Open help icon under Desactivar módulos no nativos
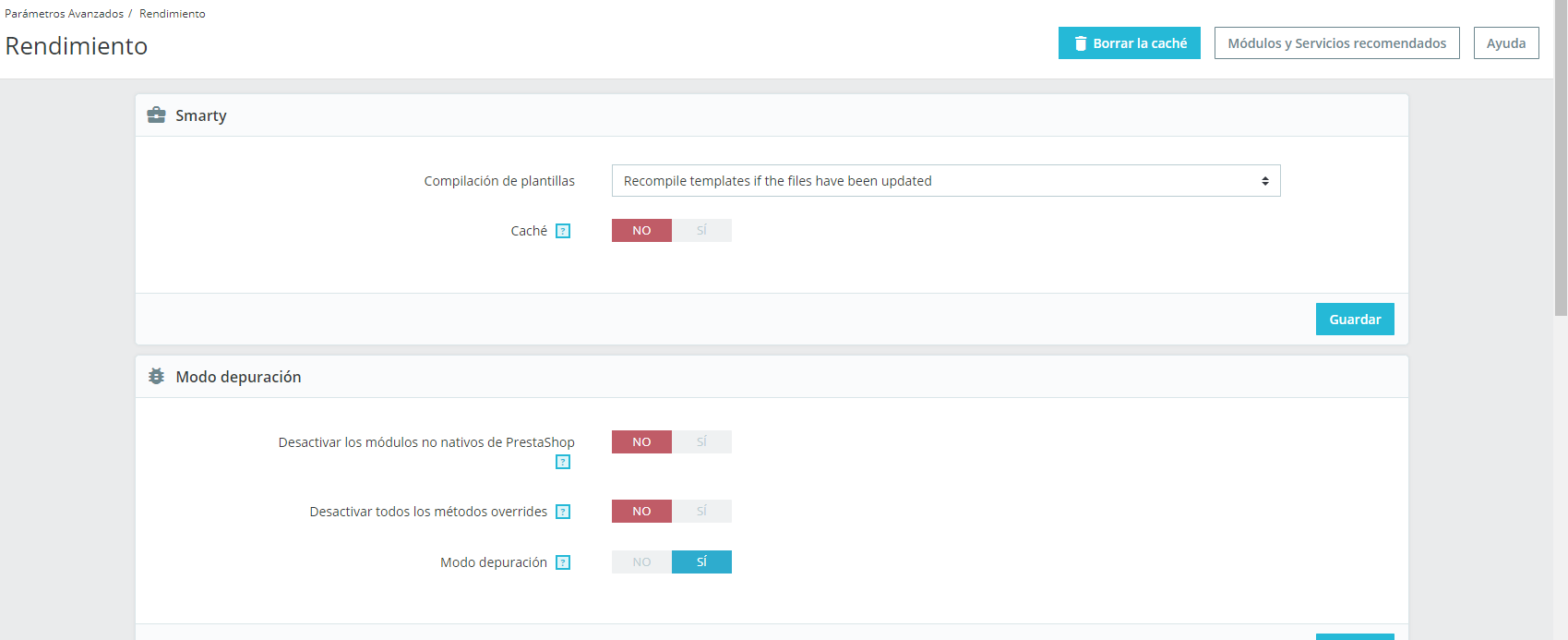 click(x=563, y=462)
